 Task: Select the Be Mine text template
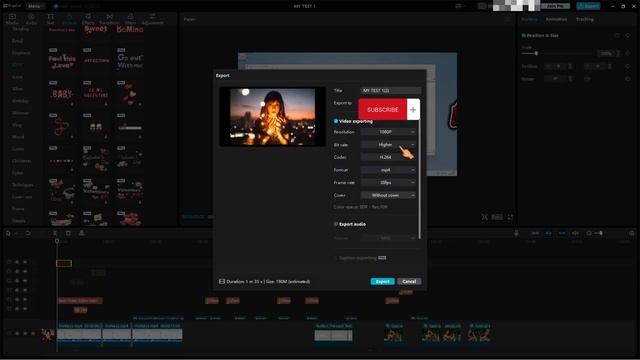(x=130, y=29)
